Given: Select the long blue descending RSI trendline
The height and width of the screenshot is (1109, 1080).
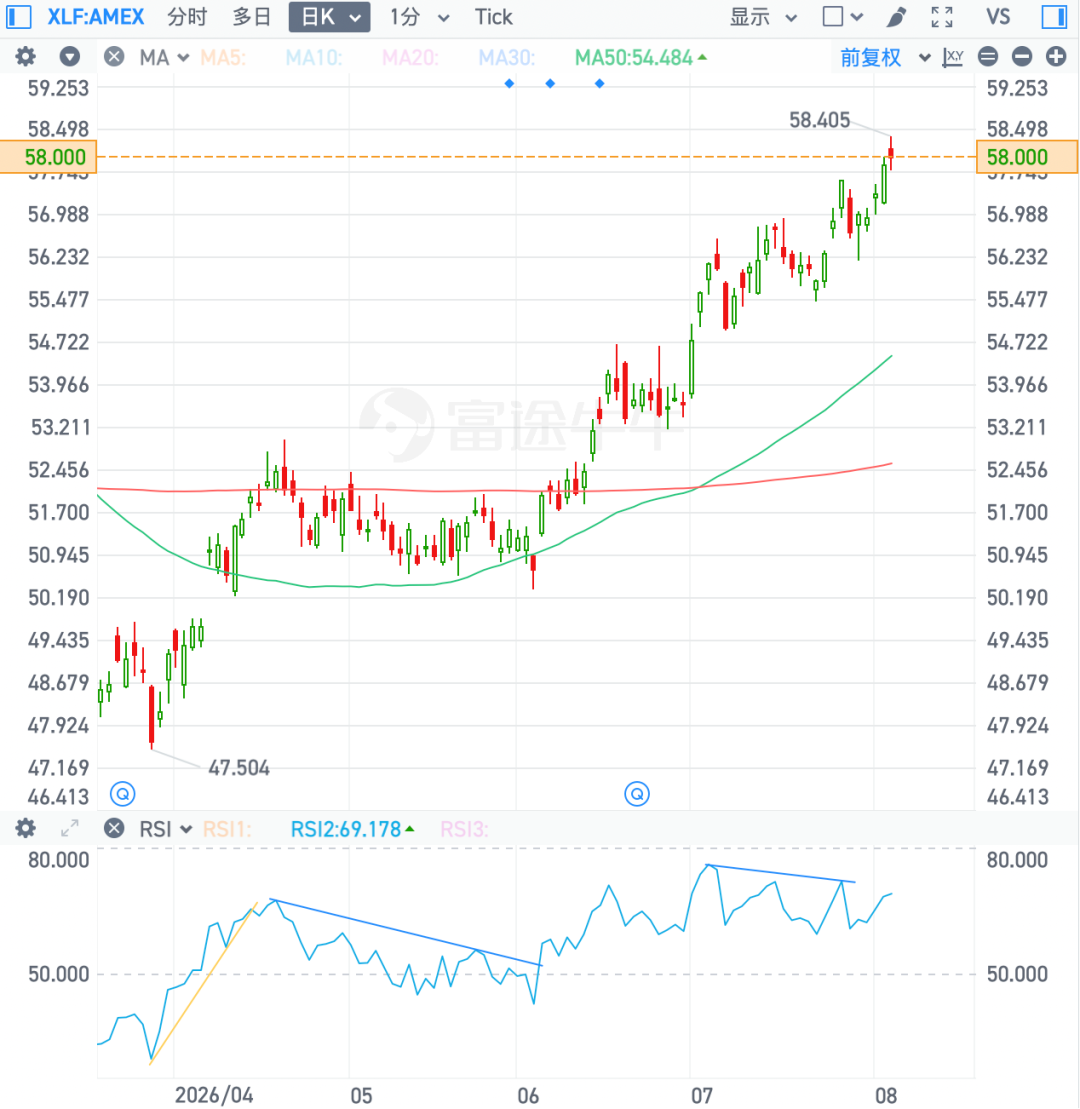Looking at the screenshot, I should coord(406,933).
